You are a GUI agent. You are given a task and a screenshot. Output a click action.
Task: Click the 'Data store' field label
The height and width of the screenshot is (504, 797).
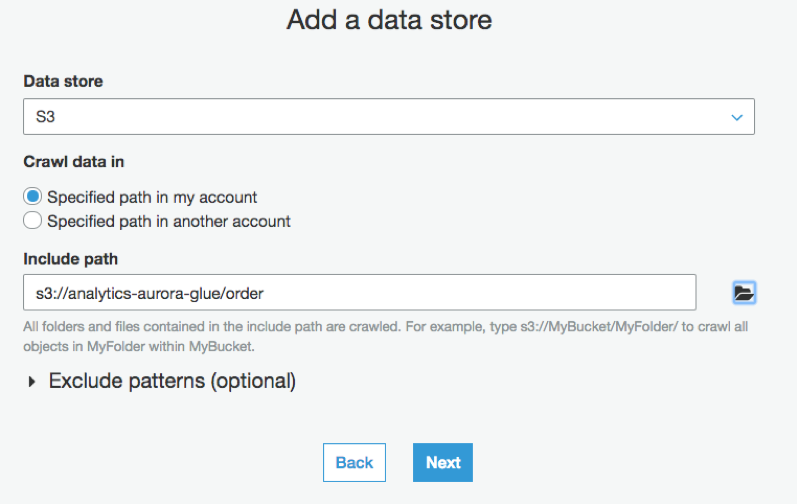pos(63,81)
